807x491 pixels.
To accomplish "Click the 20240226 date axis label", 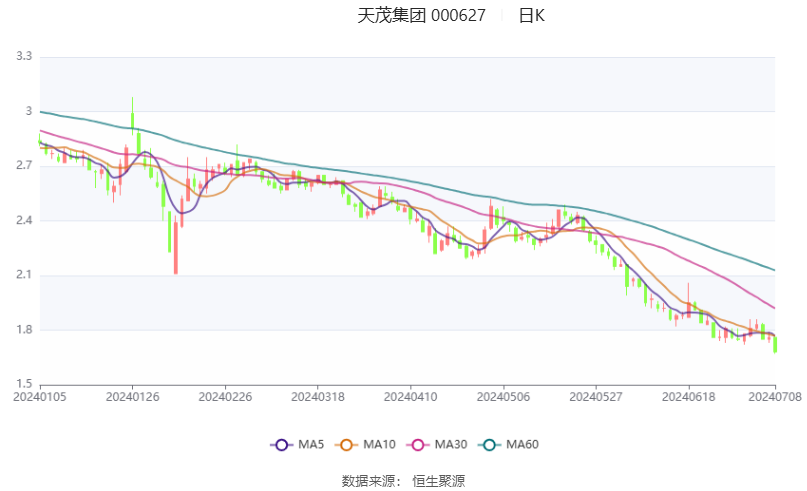I will coord(225,397).
